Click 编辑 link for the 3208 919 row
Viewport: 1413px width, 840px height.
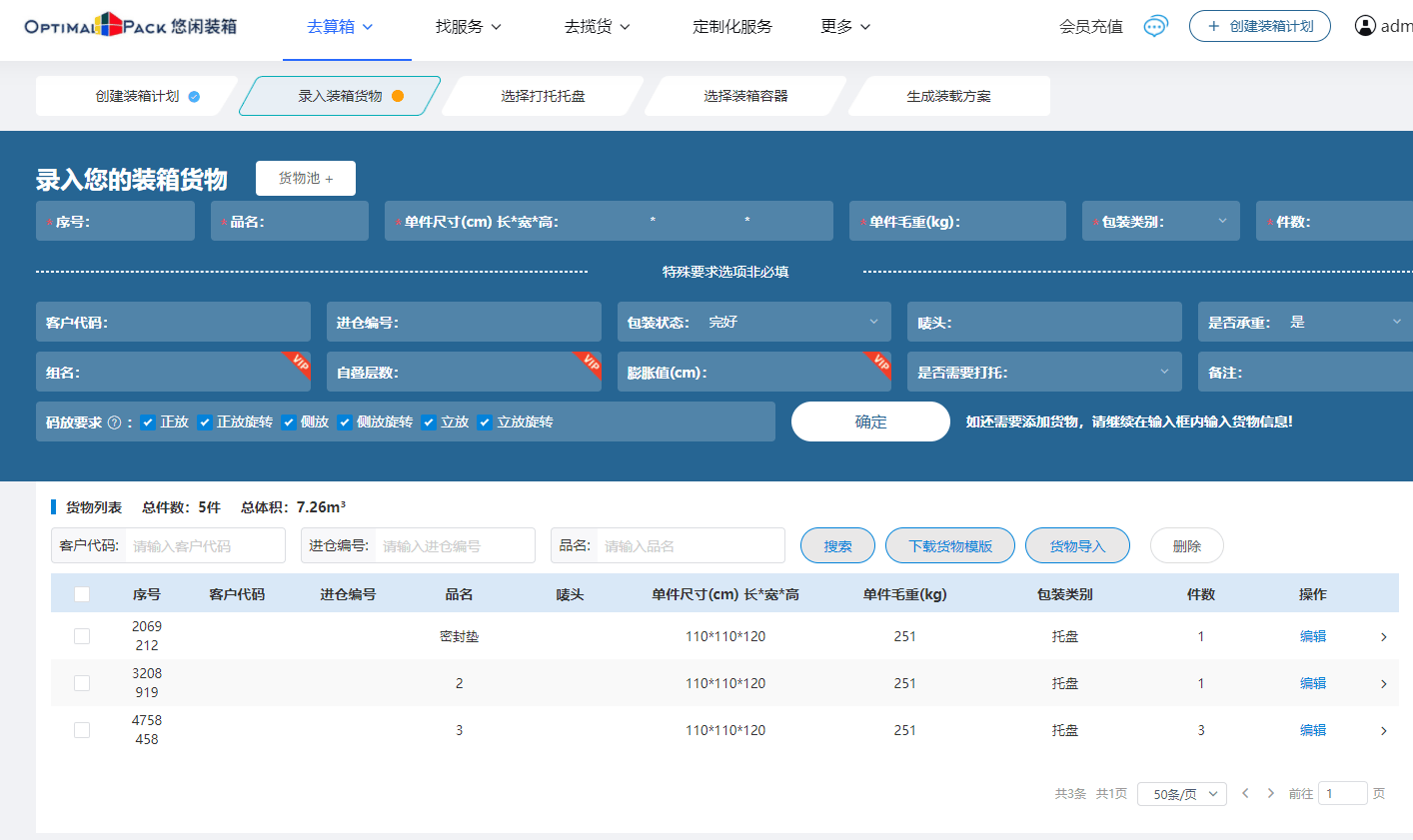[1312, 683]
